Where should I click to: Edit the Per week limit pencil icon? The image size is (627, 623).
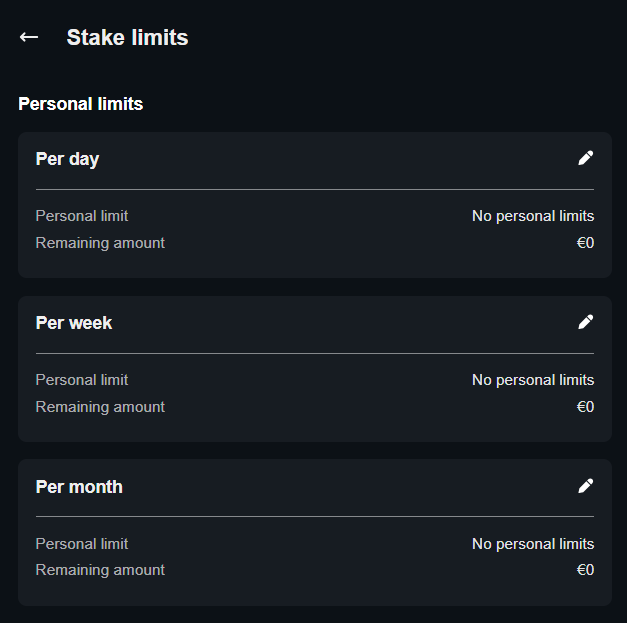585,322
